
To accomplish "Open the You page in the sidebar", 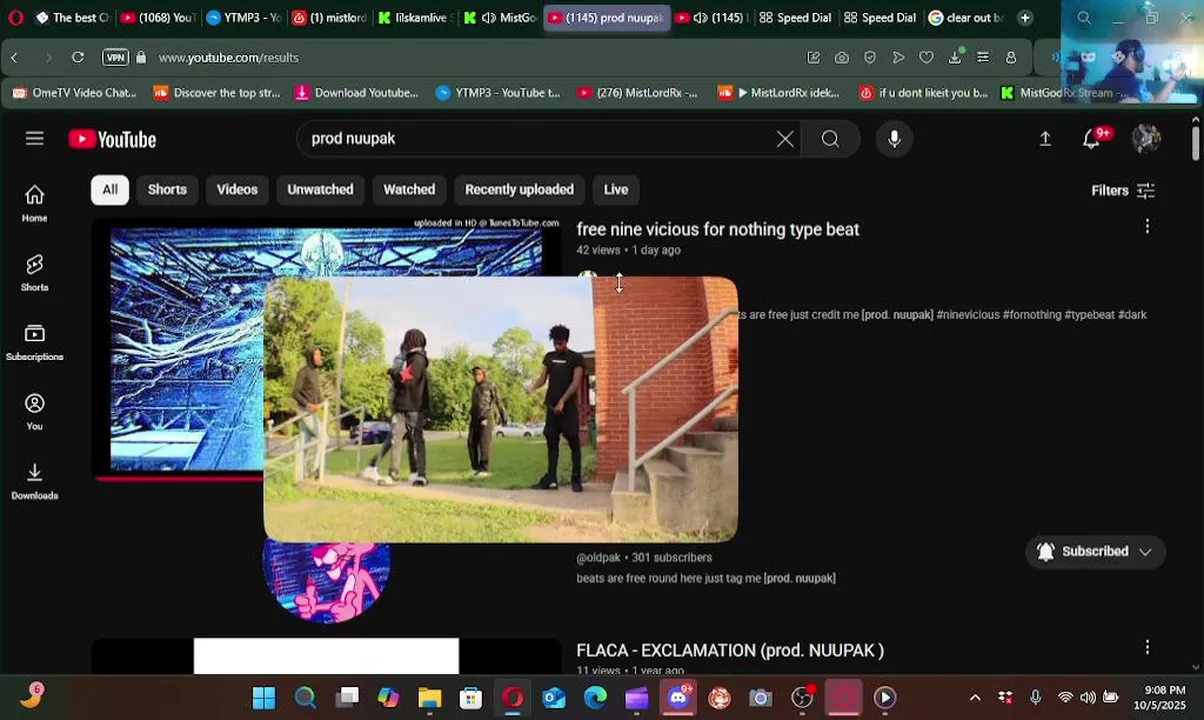I will tap(35, 411).
